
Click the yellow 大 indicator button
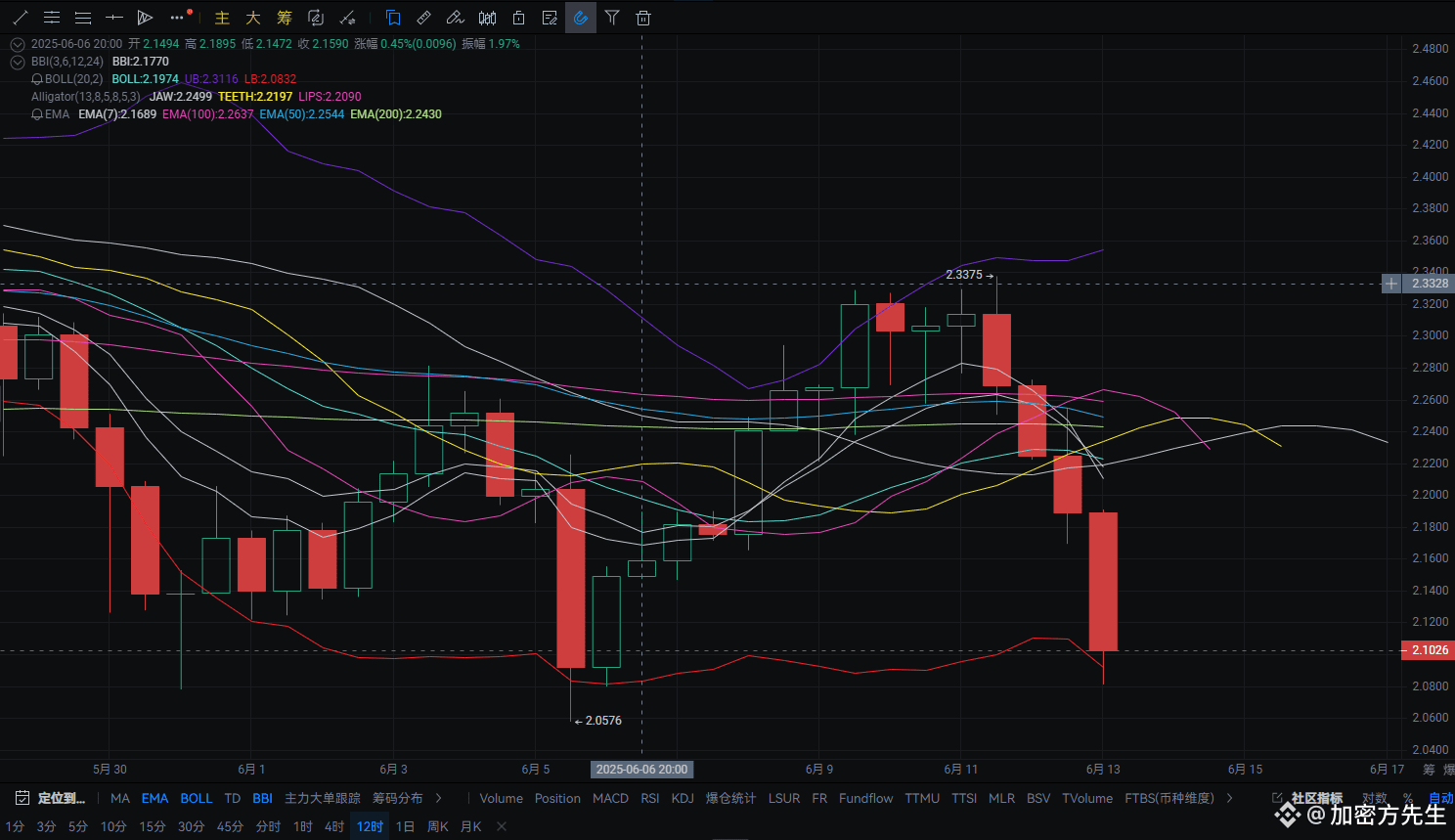point(253,18)
